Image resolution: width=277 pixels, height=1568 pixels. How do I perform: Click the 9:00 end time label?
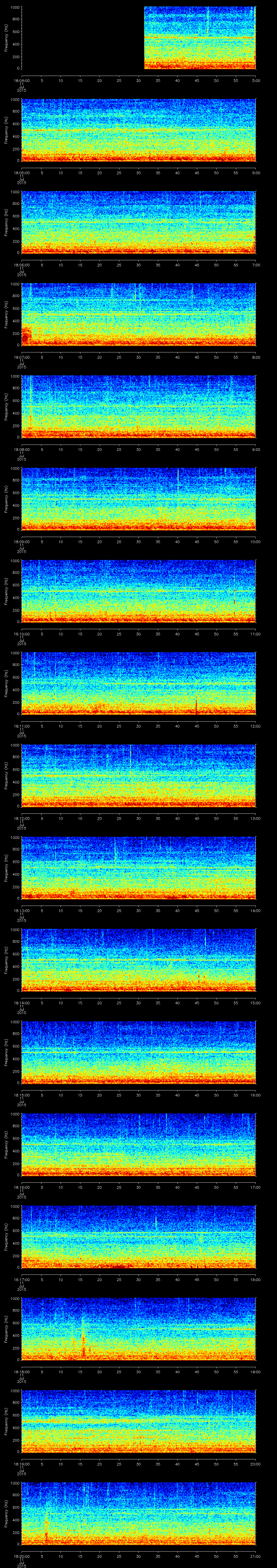click(x=256, y=449)
